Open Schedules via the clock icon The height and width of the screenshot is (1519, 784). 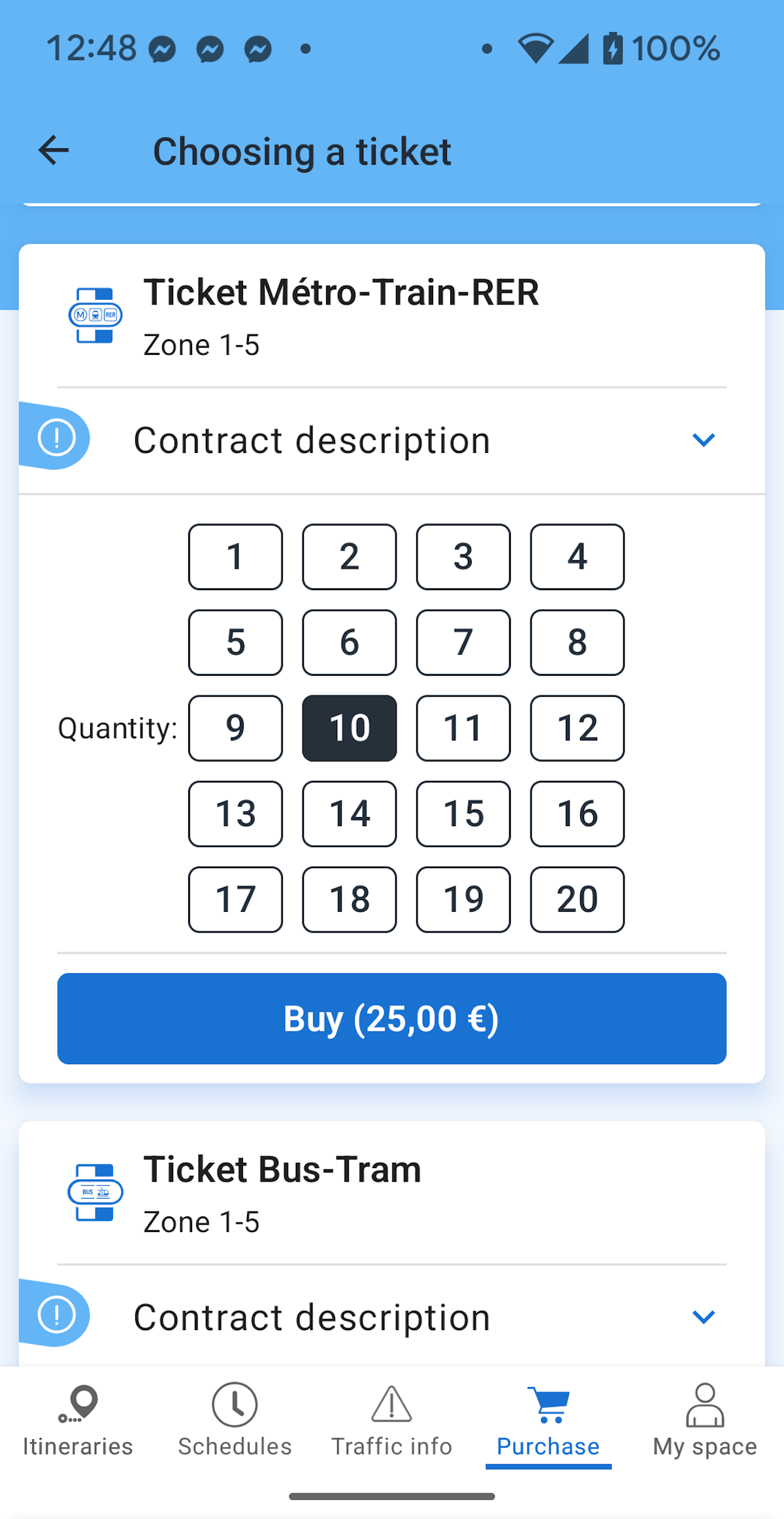tap(235, 1404)
